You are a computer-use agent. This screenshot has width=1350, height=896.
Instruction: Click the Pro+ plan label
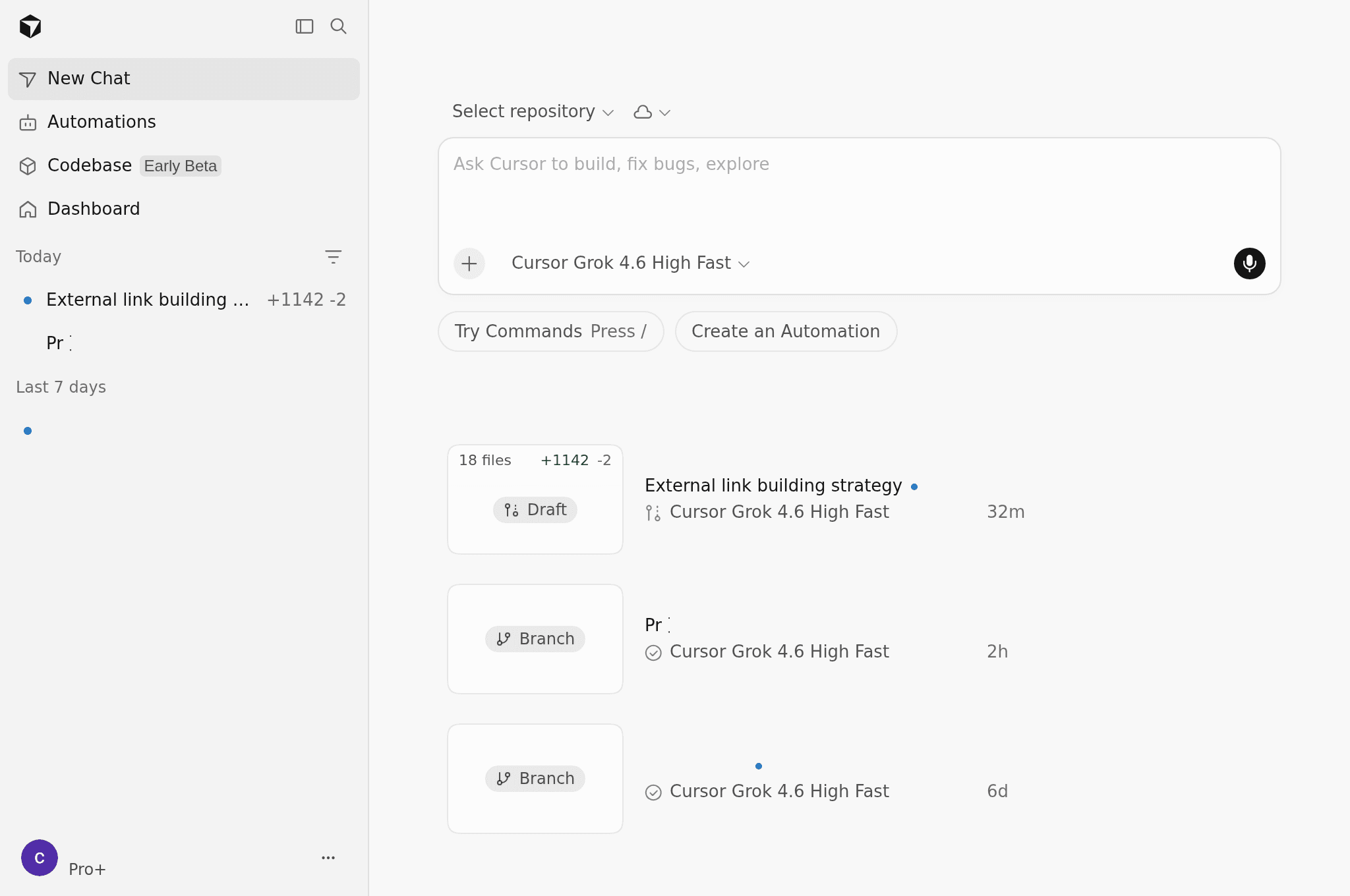point(87,870)
